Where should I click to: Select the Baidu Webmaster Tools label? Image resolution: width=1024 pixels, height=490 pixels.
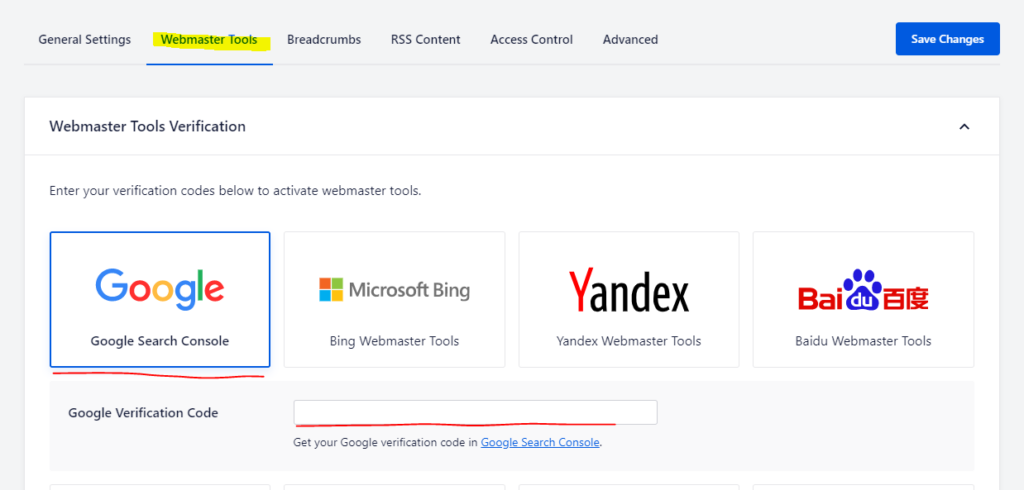(863, 341)
